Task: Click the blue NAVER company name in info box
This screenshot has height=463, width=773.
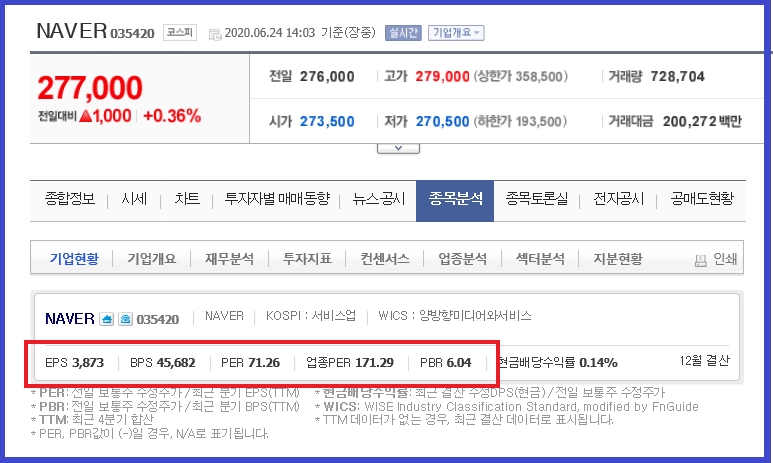Action: coord(70,319)
